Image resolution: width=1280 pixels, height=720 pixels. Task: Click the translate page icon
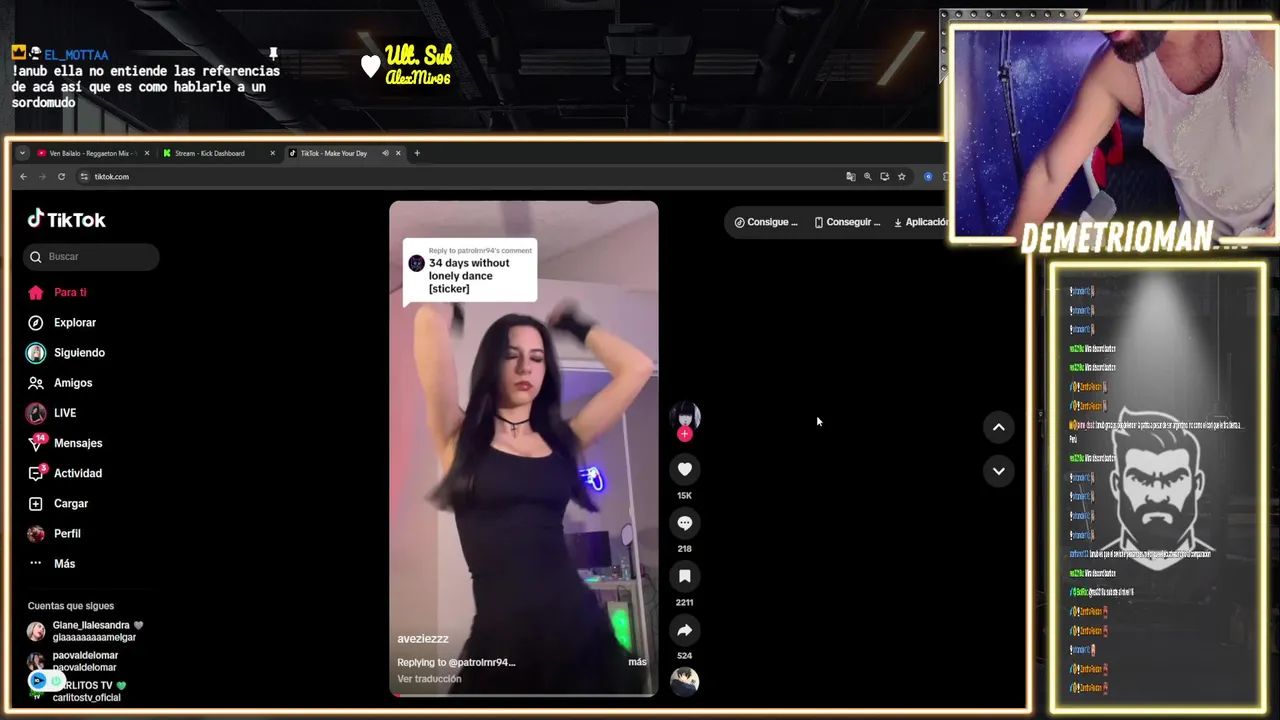point(851,177)
